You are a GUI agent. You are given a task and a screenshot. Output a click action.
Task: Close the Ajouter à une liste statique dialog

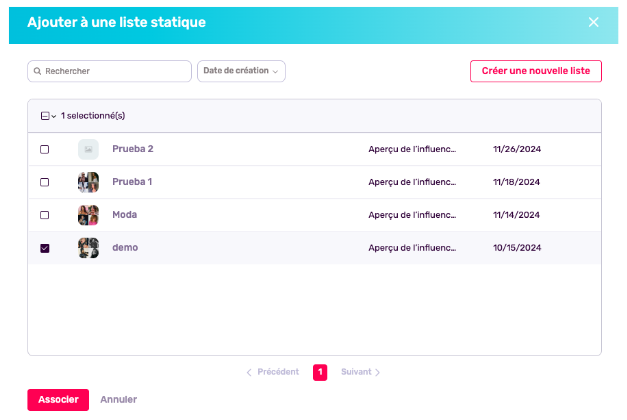pos(593,22)
